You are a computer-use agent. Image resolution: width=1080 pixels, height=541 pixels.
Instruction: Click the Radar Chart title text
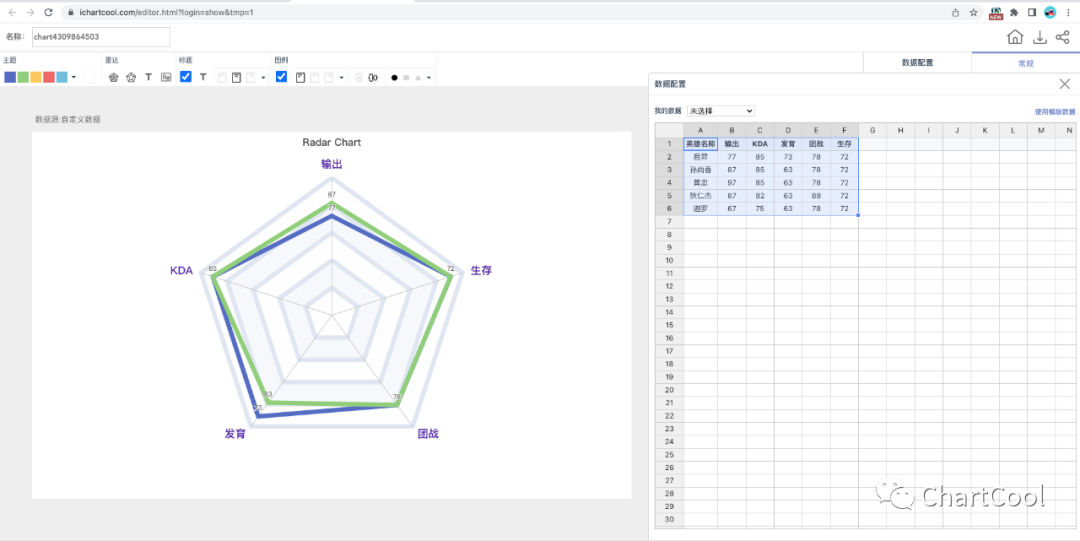[331, 143]
